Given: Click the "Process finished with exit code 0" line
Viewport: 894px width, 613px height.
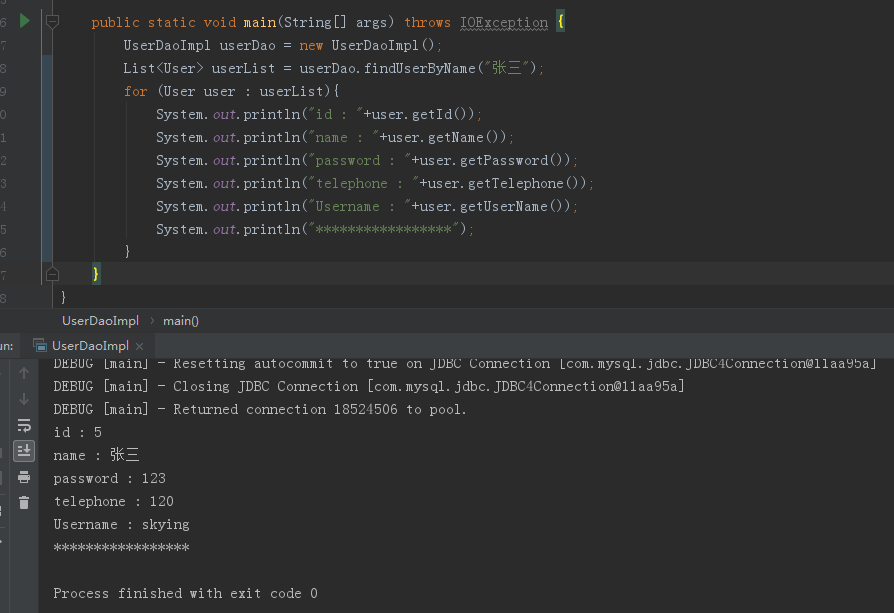Looking at the screenshot, I should (x=185, y=593).
